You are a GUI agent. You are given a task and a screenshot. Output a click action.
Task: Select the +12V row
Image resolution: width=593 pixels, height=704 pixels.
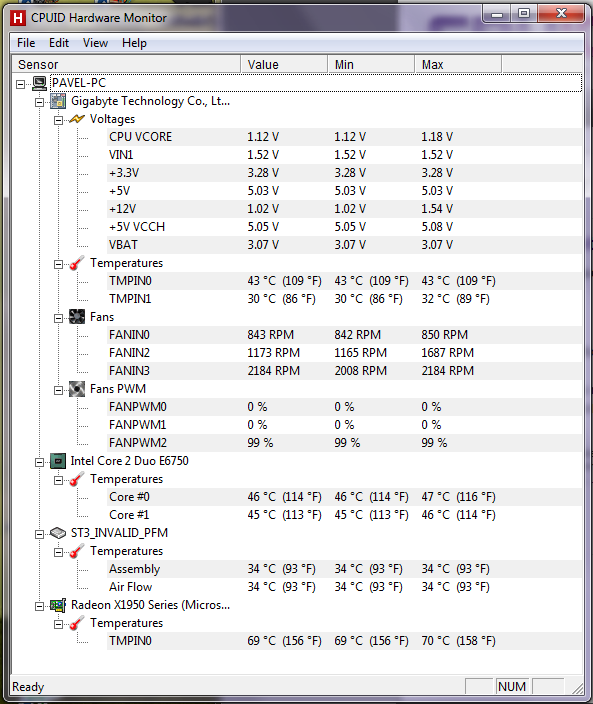coord(344,209)
